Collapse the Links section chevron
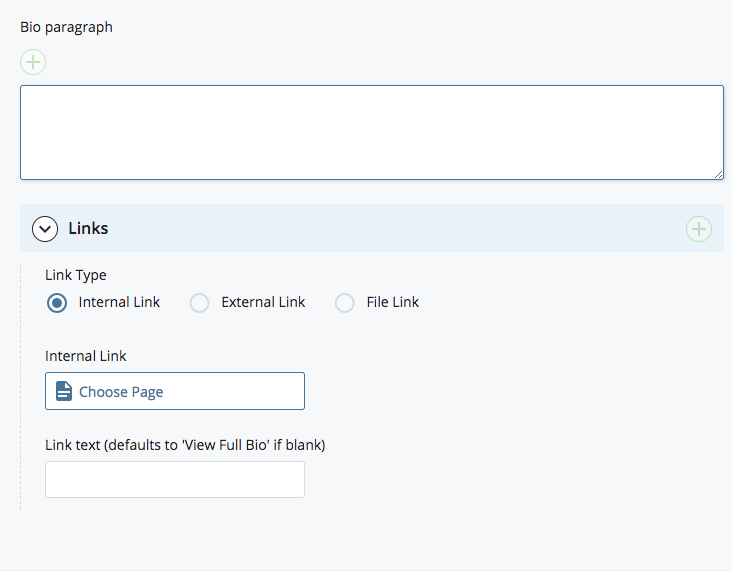The image size is (732, 571). click(x=45, y=229)
